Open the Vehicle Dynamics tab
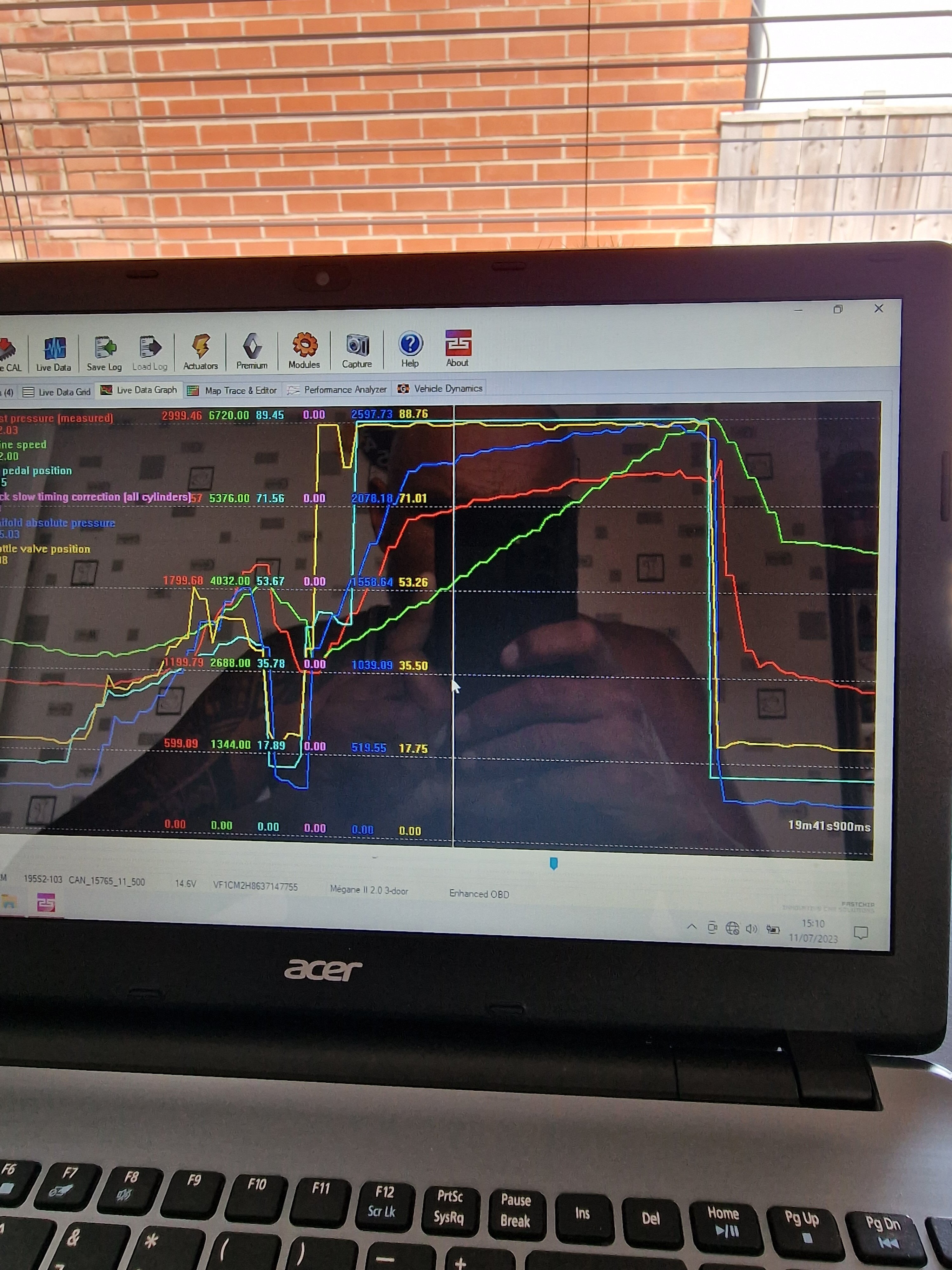Viewport: 952px width, 1270px height. 440,389
